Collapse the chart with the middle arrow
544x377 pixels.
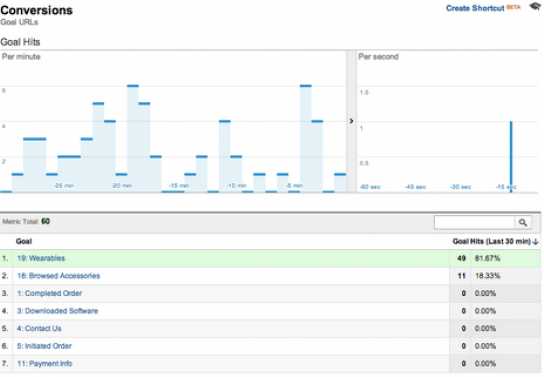pyautogui.click(x=351, y=121)
